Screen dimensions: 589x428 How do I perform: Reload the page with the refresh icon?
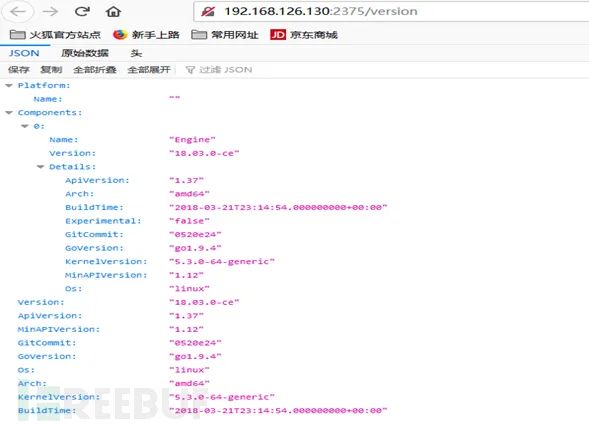pos(82,12)
